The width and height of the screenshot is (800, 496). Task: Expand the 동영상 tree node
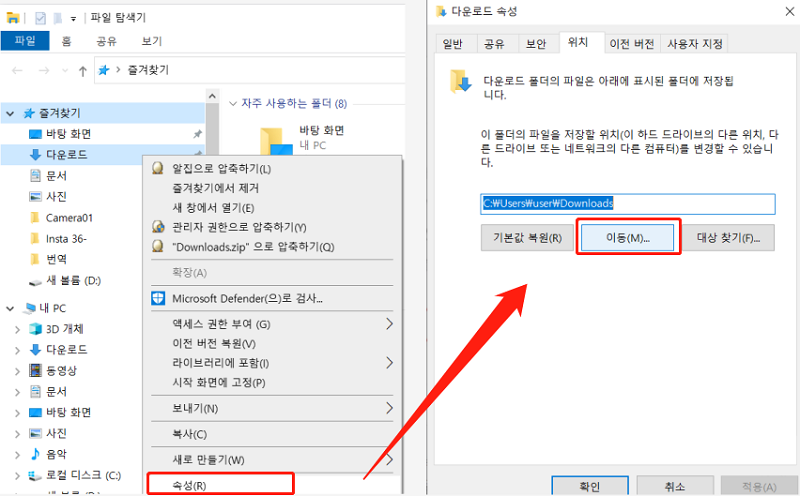tap(17, 371)
